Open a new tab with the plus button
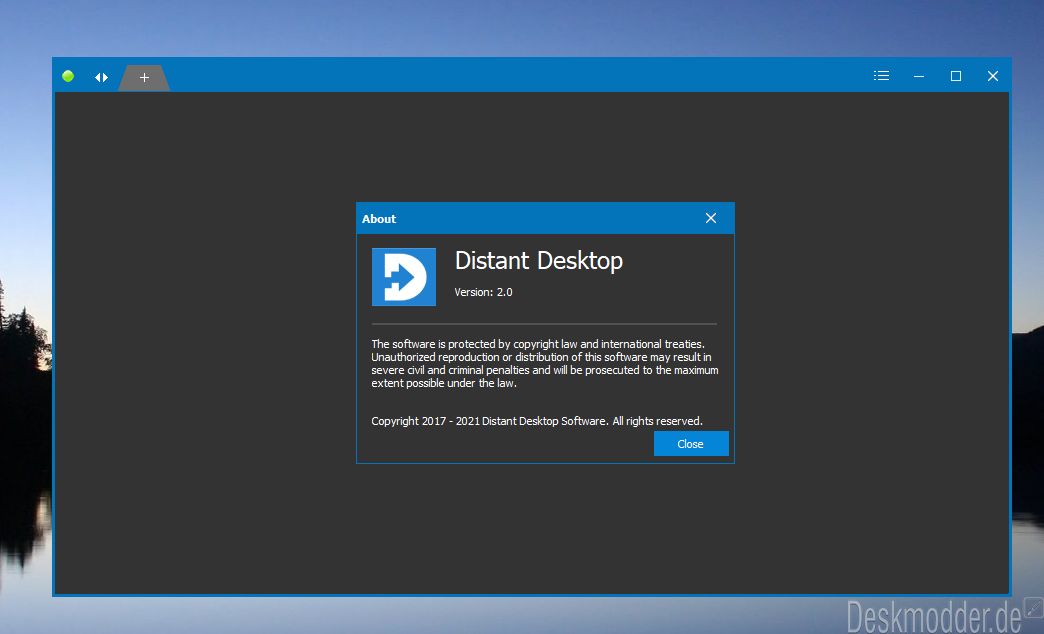 [x=144, y=78]
